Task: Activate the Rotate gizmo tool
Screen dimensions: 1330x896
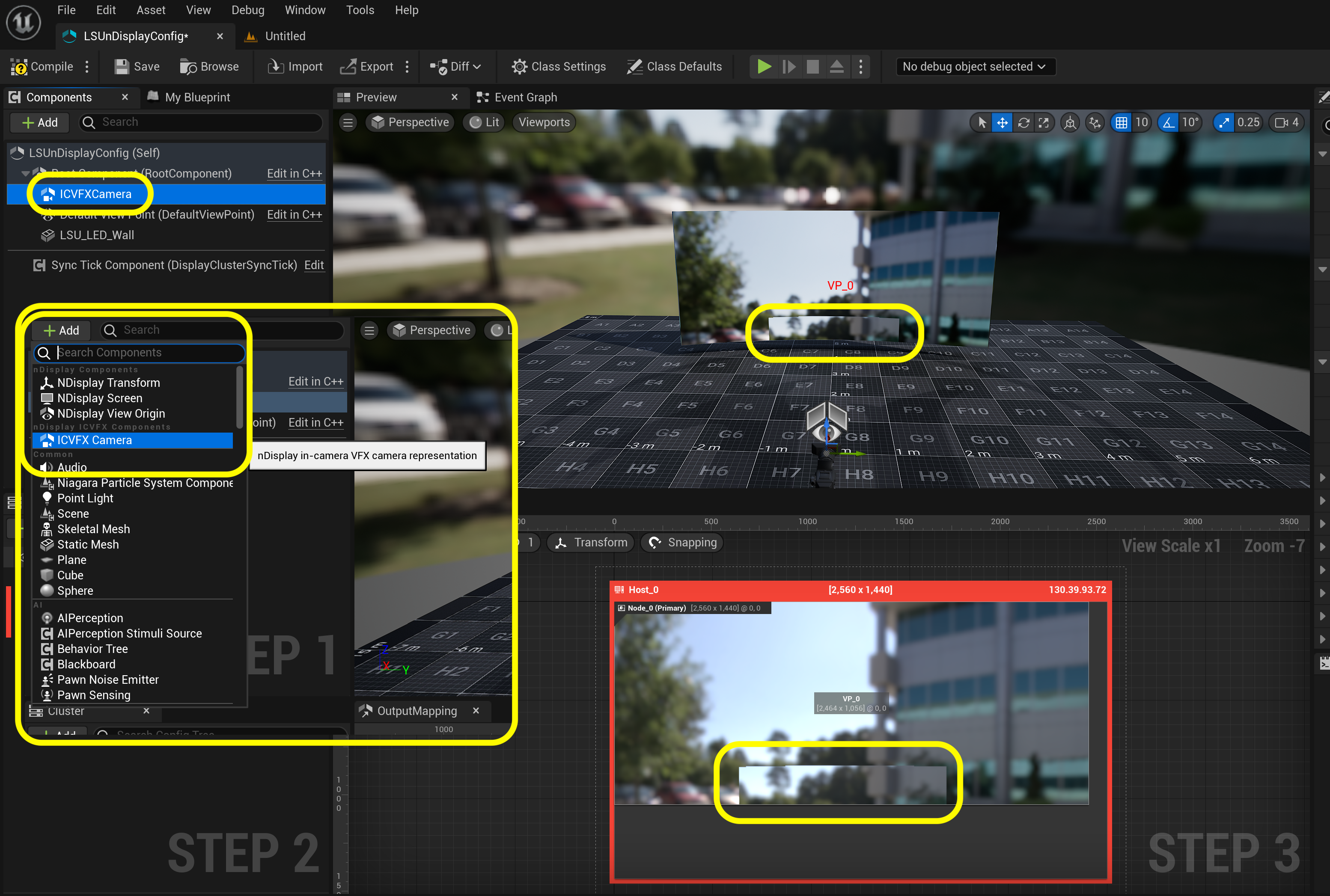Action: (1024, 122)
